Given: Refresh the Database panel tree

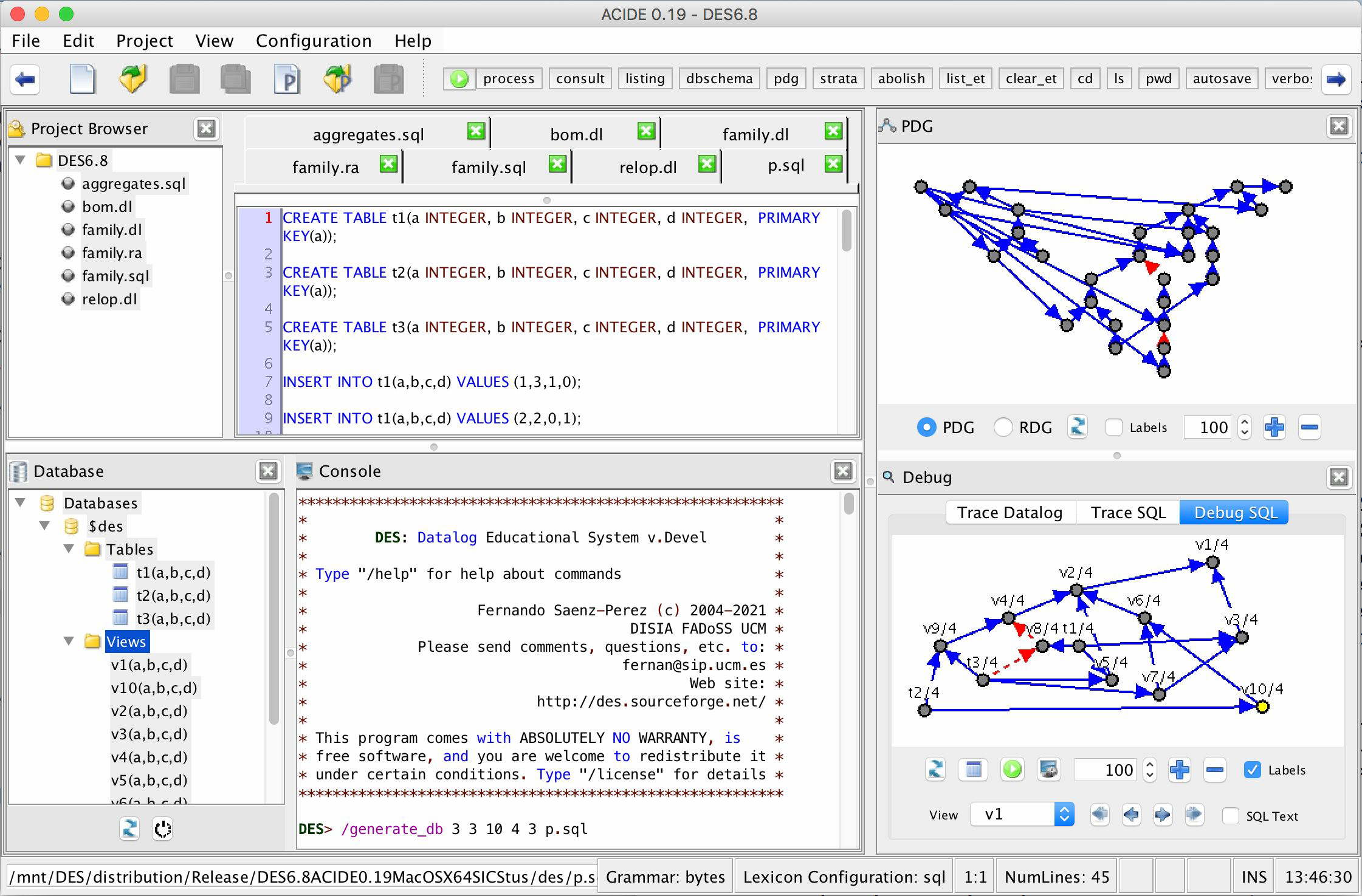Looking at the screenshot, I should coord(129,829).
